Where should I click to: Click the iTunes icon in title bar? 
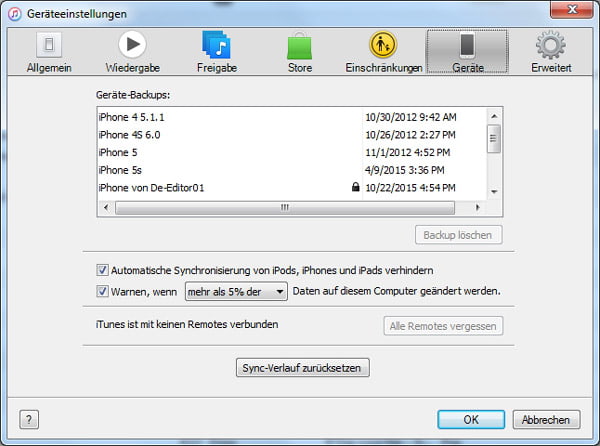tap(15, 14)
